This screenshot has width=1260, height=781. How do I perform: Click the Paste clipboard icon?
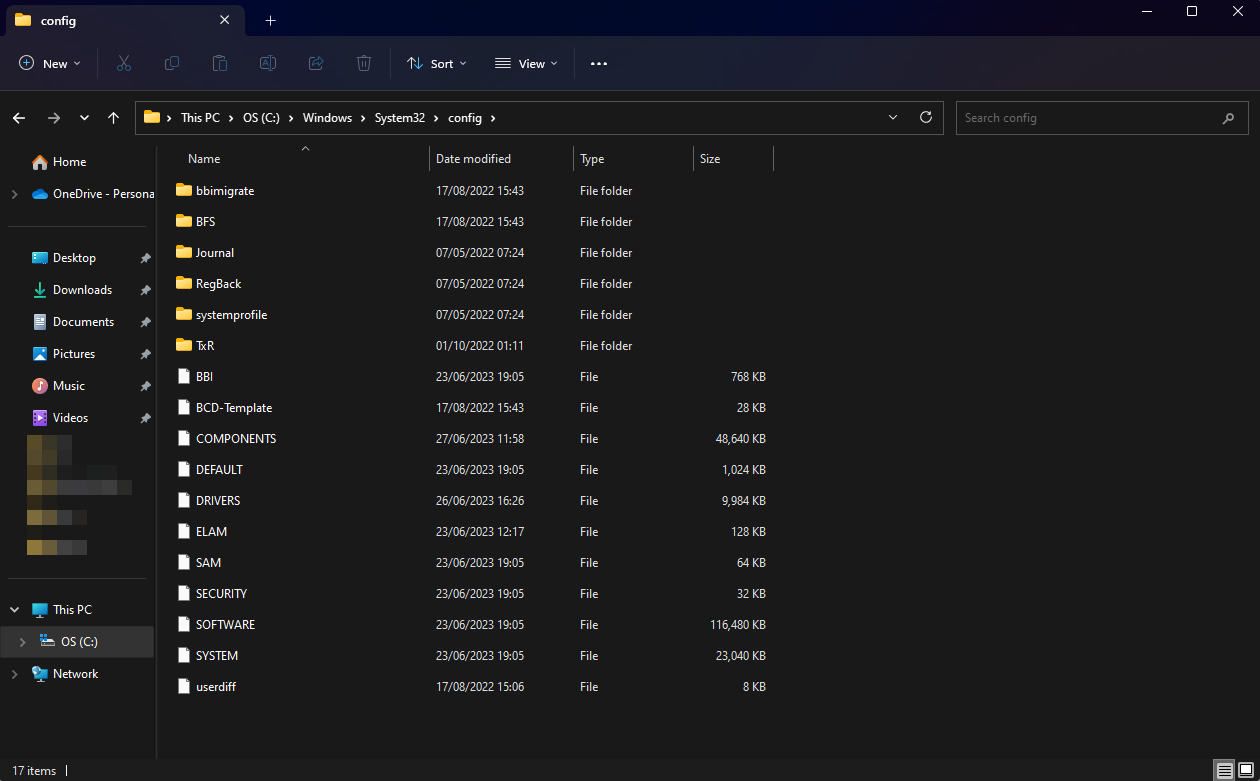(x=220, y=63)
